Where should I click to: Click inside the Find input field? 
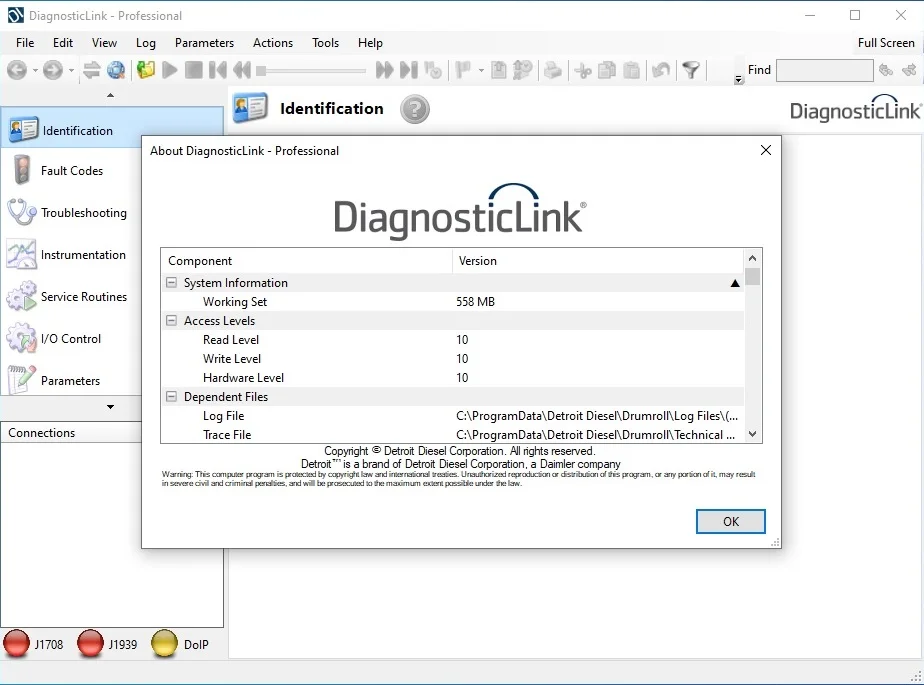(x=824, y=70)
